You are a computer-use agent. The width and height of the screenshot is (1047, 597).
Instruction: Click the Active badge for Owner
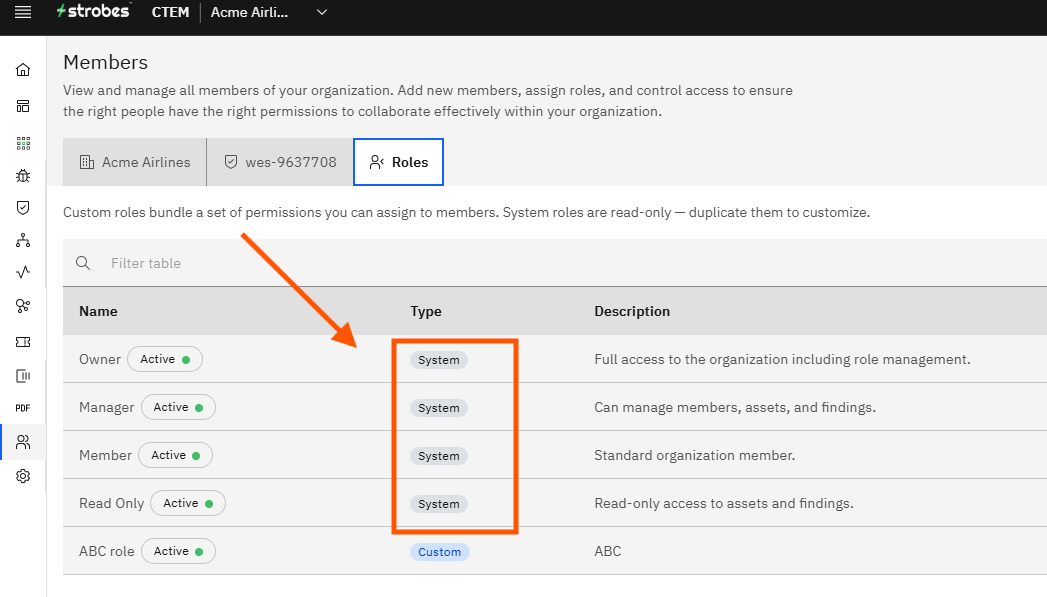(x=165, y=359)
